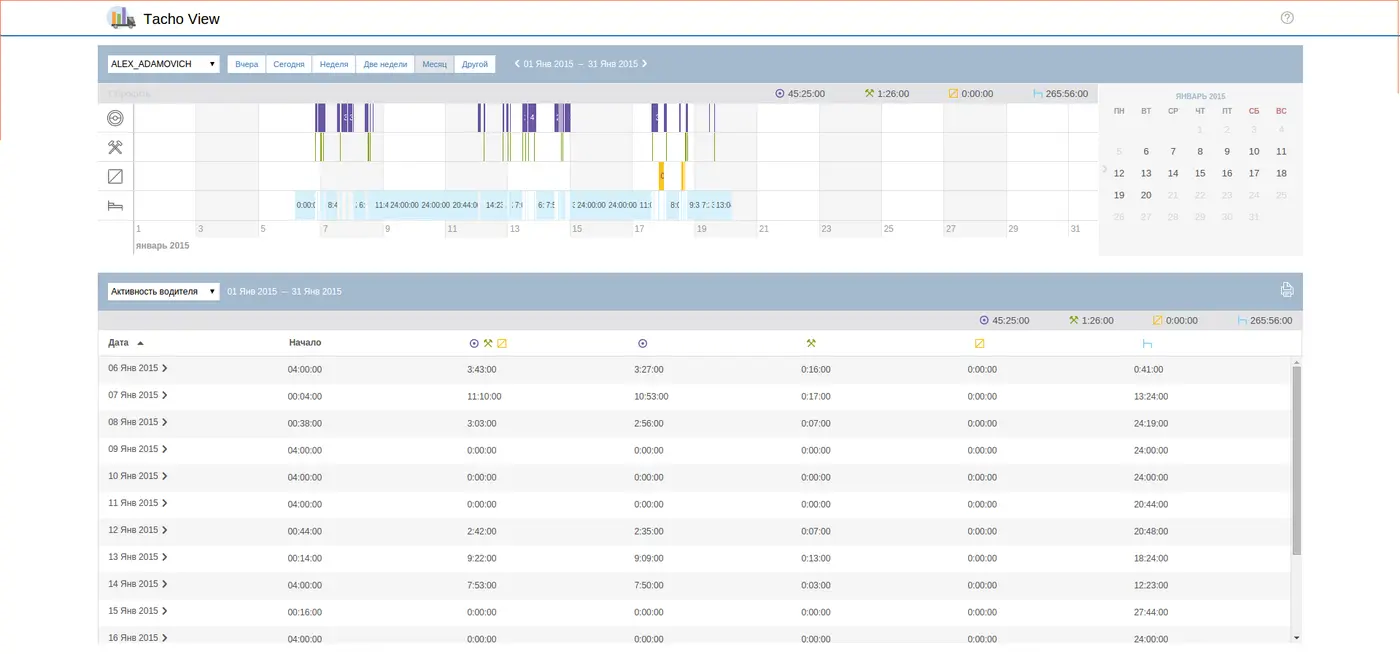Image resolution: width=1400 pixels, height=654 pixels.
Task: Pick January 20 in the calendar
Action: point(1146,195)
